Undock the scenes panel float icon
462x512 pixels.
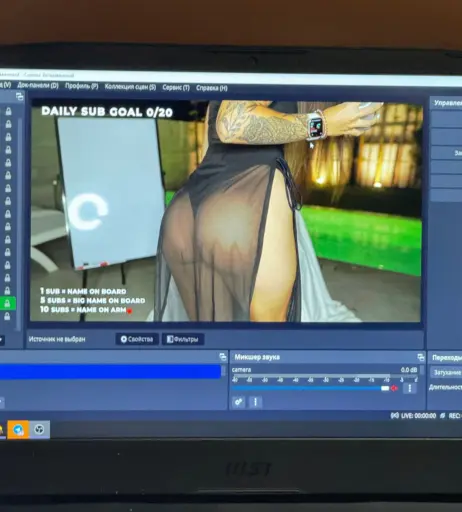click(x=223, y=357)
